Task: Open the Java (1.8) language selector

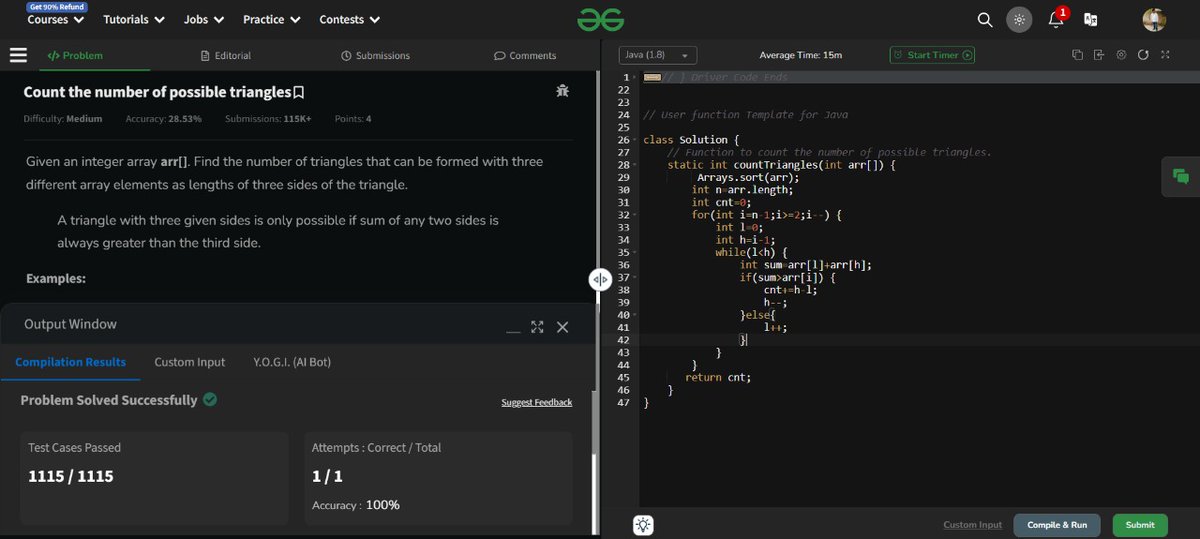Action: [x=658, y=55]
